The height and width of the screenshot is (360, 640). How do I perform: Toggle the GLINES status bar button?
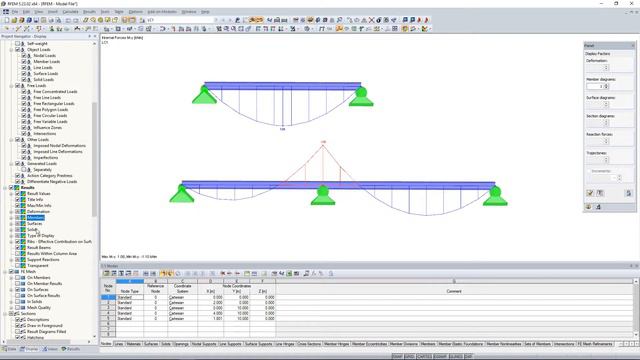click(456, 356)
